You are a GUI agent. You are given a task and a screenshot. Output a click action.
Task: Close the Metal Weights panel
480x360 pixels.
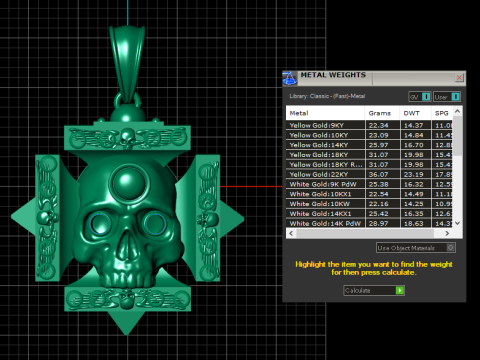pos(459,78)
